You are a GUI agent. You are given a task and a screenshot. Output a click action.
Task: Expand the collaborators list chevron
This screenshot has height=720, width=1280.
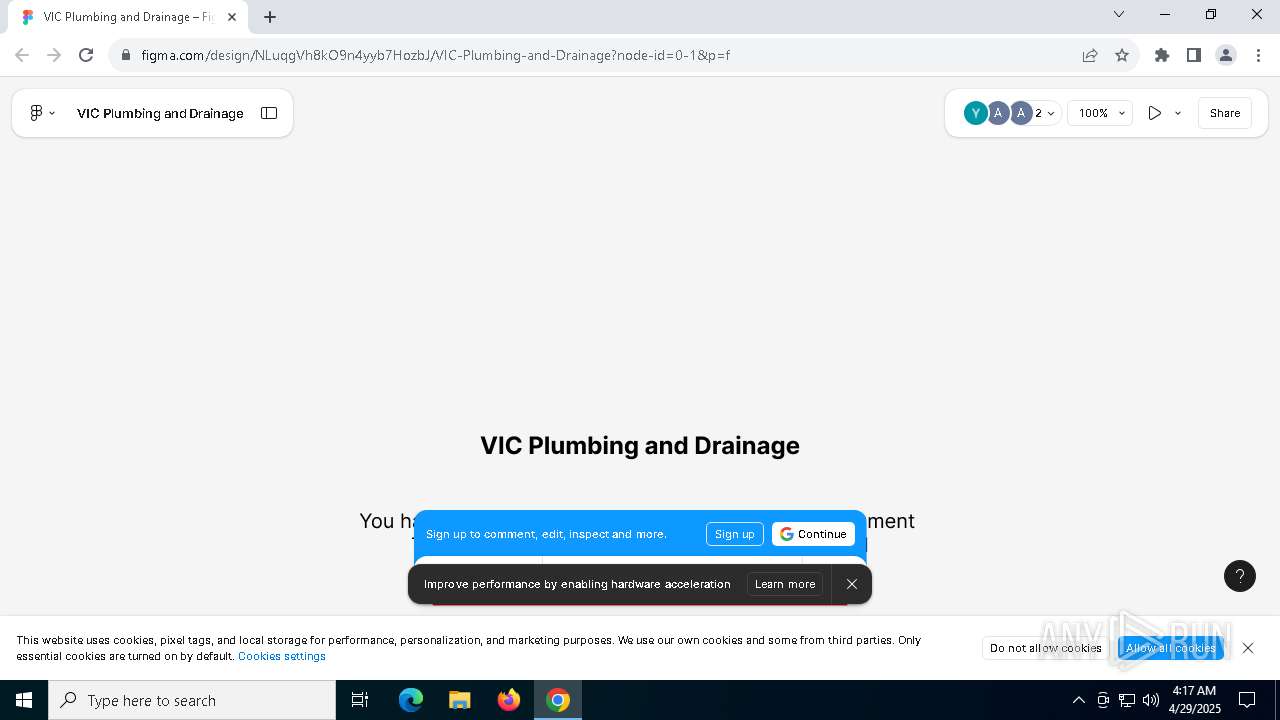1051,113
